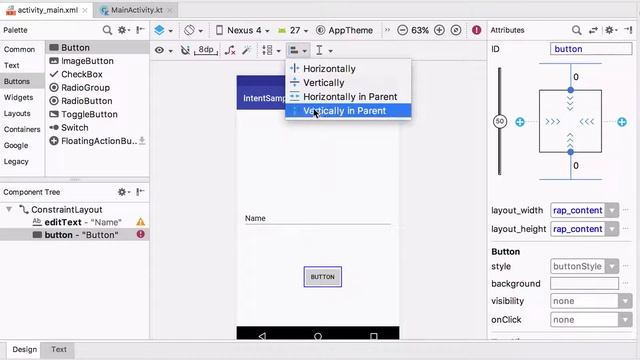Select Common palette category
Viewport: 640px width, 360px height.
[x=19, y=49]
